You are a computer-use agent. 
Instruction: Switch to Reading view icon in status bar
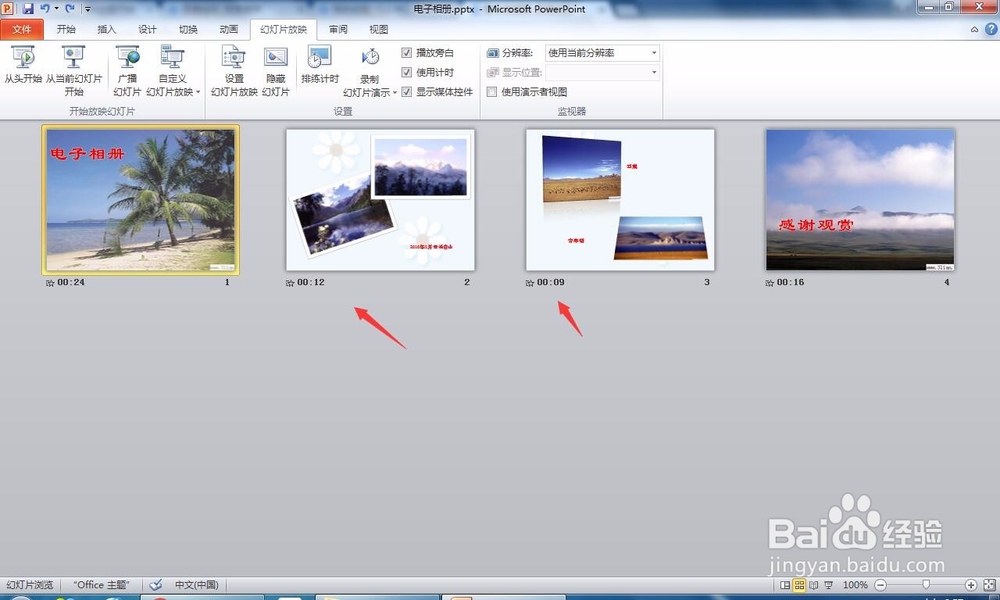pyautogui.click(x=814, y=585)
